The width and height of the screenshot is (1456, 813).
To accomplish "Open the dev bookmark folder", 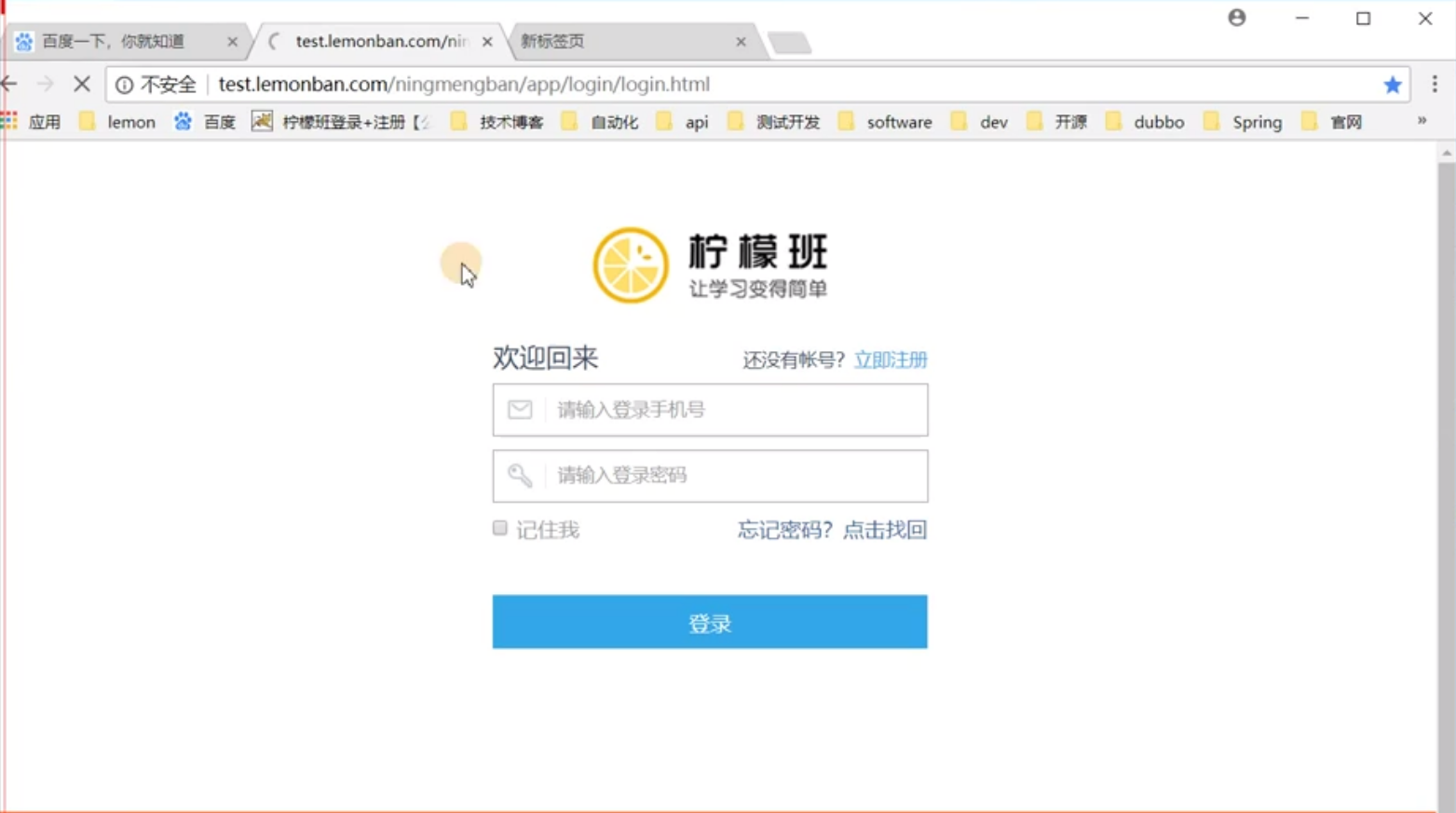I will [980, 122].
